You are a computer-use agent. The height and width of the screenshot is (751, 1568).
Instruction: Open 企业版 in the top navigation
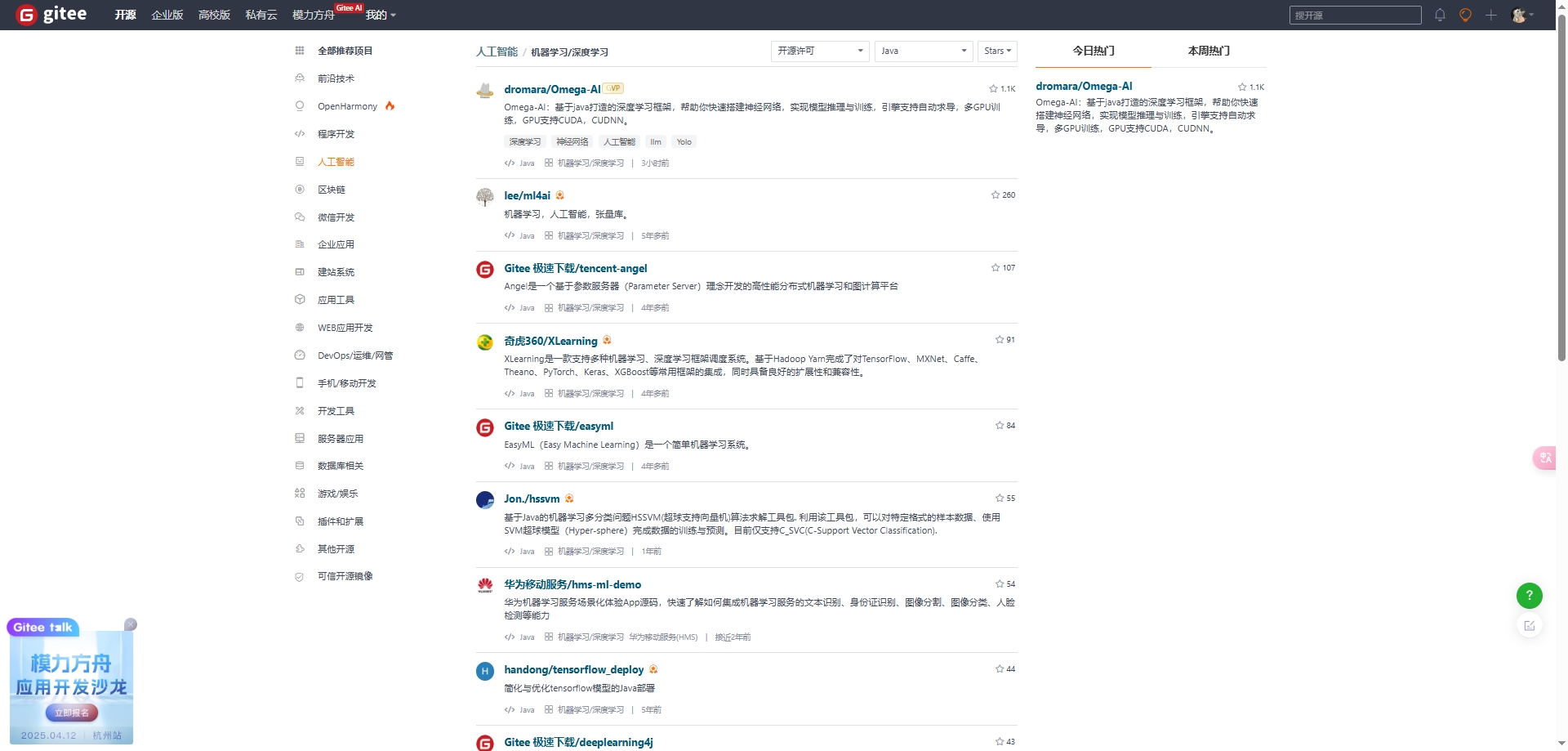coord(167,15)
